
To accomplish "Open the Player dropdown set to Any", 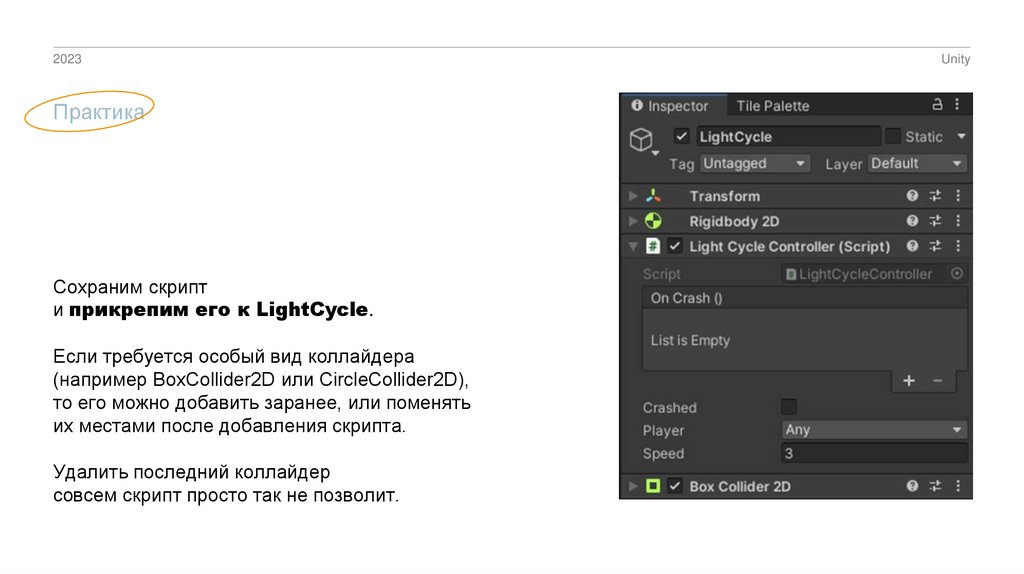I will coord(874,430).
